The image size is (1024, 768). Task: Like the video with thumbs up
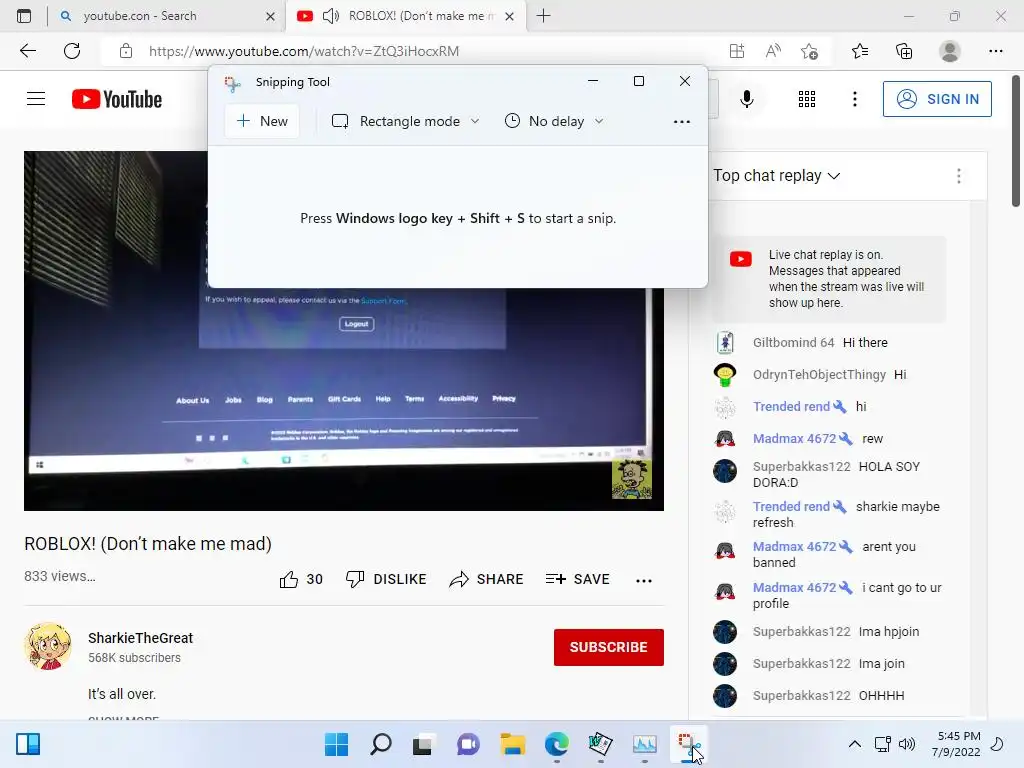300,579
